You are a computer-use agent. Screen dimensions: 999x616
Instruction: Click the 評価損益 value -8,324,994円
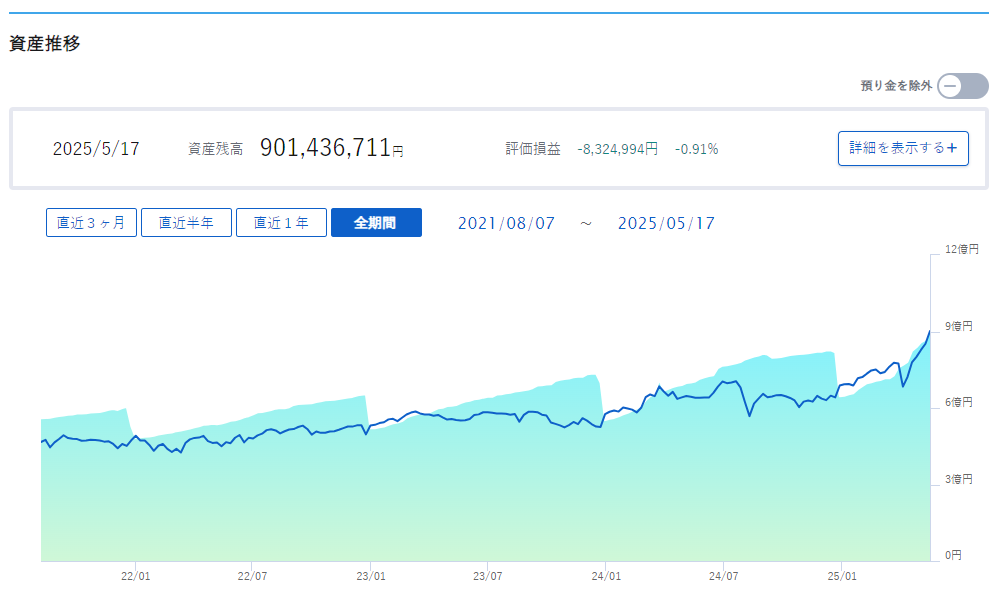pyautogui.click(x=617, y=149)
